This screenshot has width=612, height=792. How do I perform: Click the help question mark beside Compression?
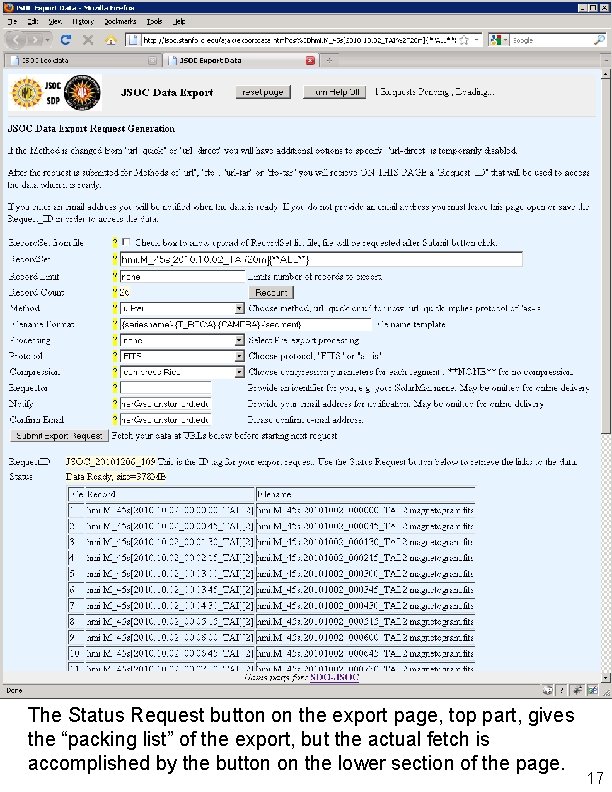click(115, 372)
